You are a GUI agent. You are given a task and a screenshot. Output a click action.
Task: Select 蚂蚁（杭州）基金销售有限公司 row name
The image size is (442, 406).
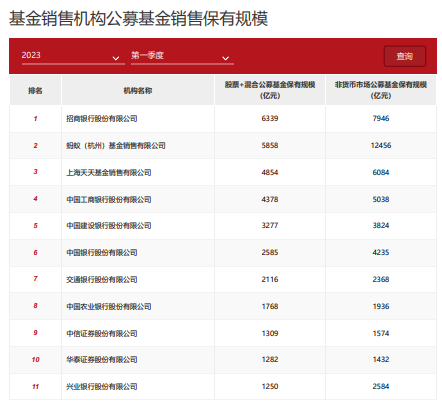(x=116, y=146)
